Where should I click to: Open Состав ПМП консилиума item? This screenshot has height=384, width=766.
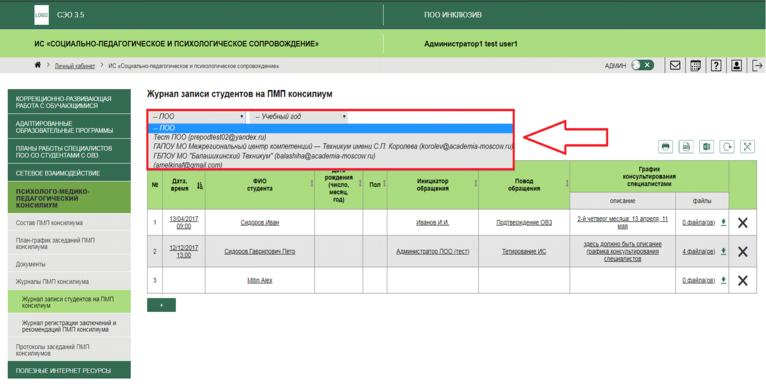69,223
